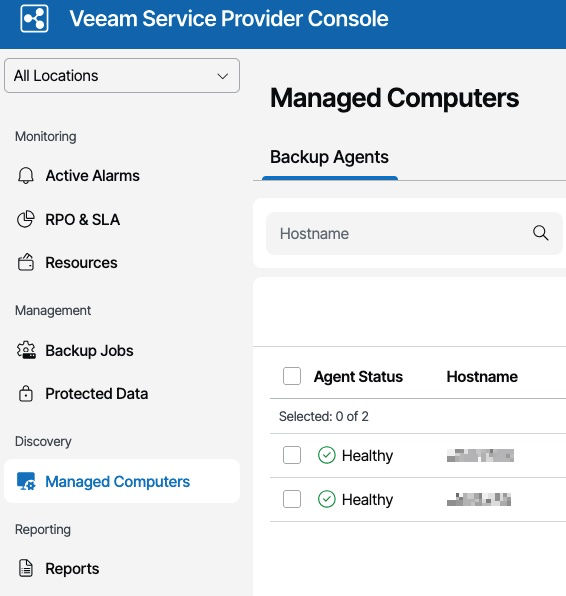The height and width of the screenshot is (596, 566).
Task: Click the Veeam Service Provider Console title
Action: coord(229,18)
